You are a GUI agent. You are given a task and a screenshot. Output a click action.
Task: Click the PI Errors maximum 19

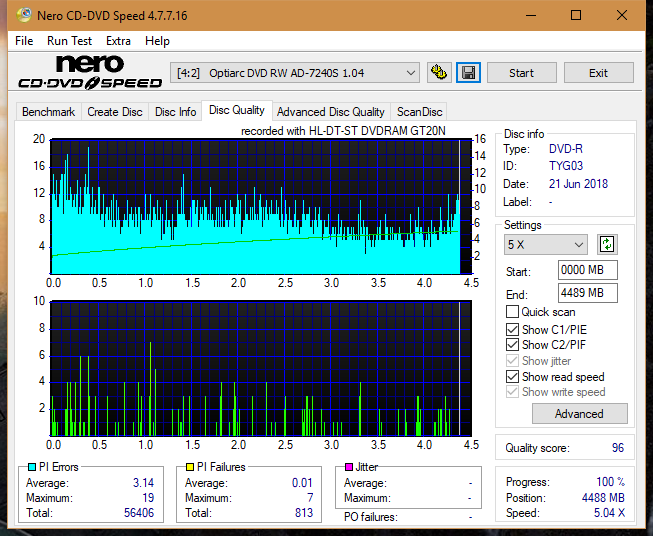(148, 498)
